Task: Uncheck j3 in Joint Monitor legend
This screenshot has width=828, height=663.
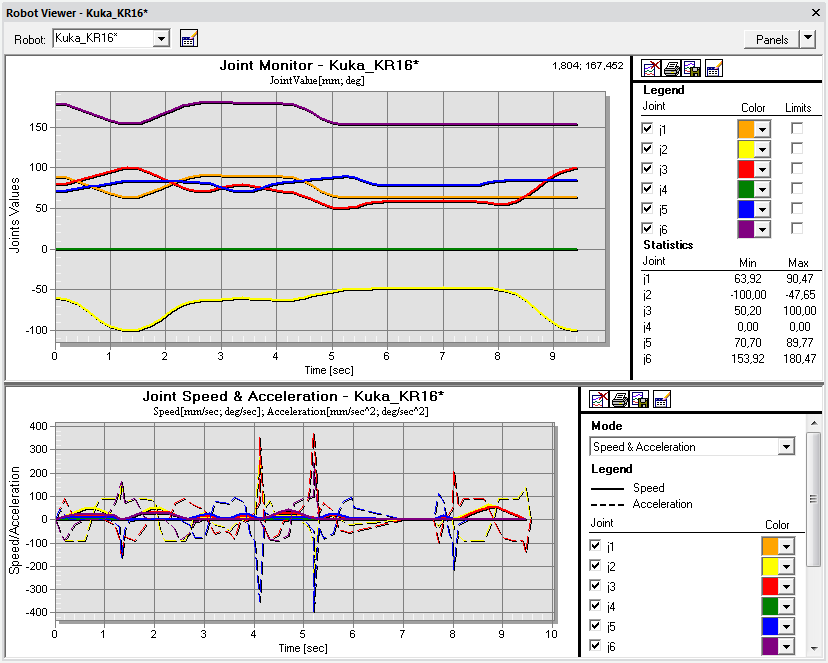Action: [647, 168]
